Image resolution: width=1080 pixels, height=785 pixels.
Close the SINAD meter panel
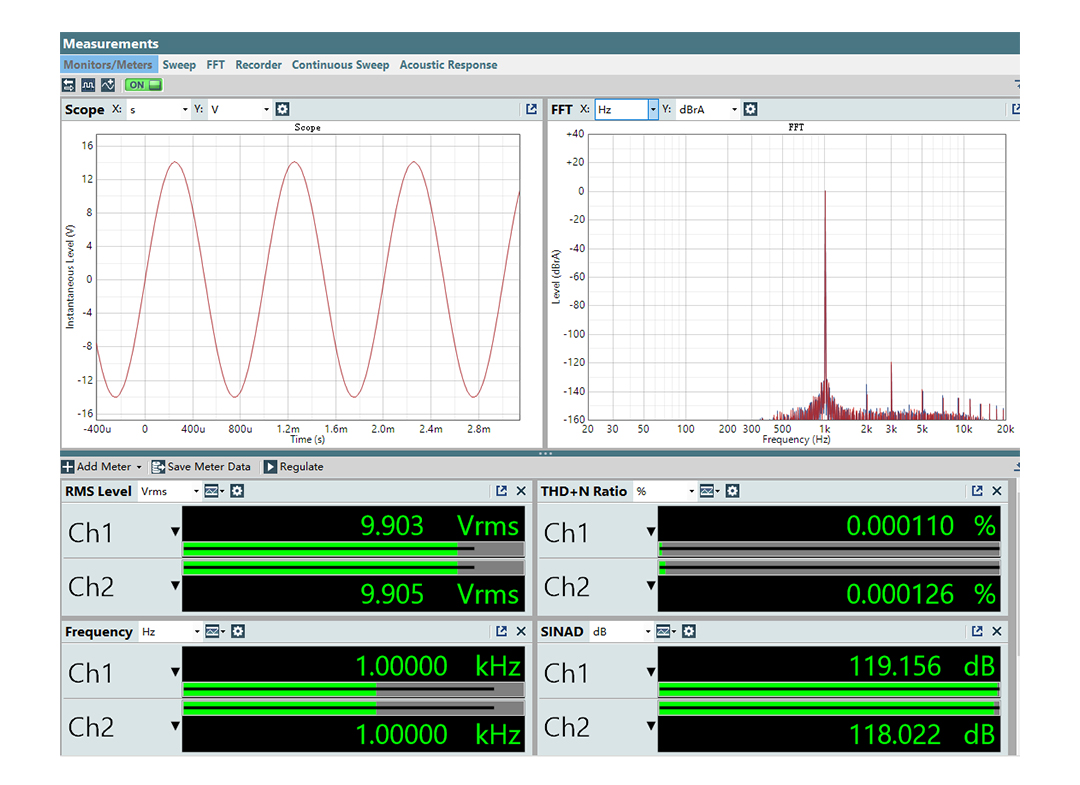coord(997,631)
